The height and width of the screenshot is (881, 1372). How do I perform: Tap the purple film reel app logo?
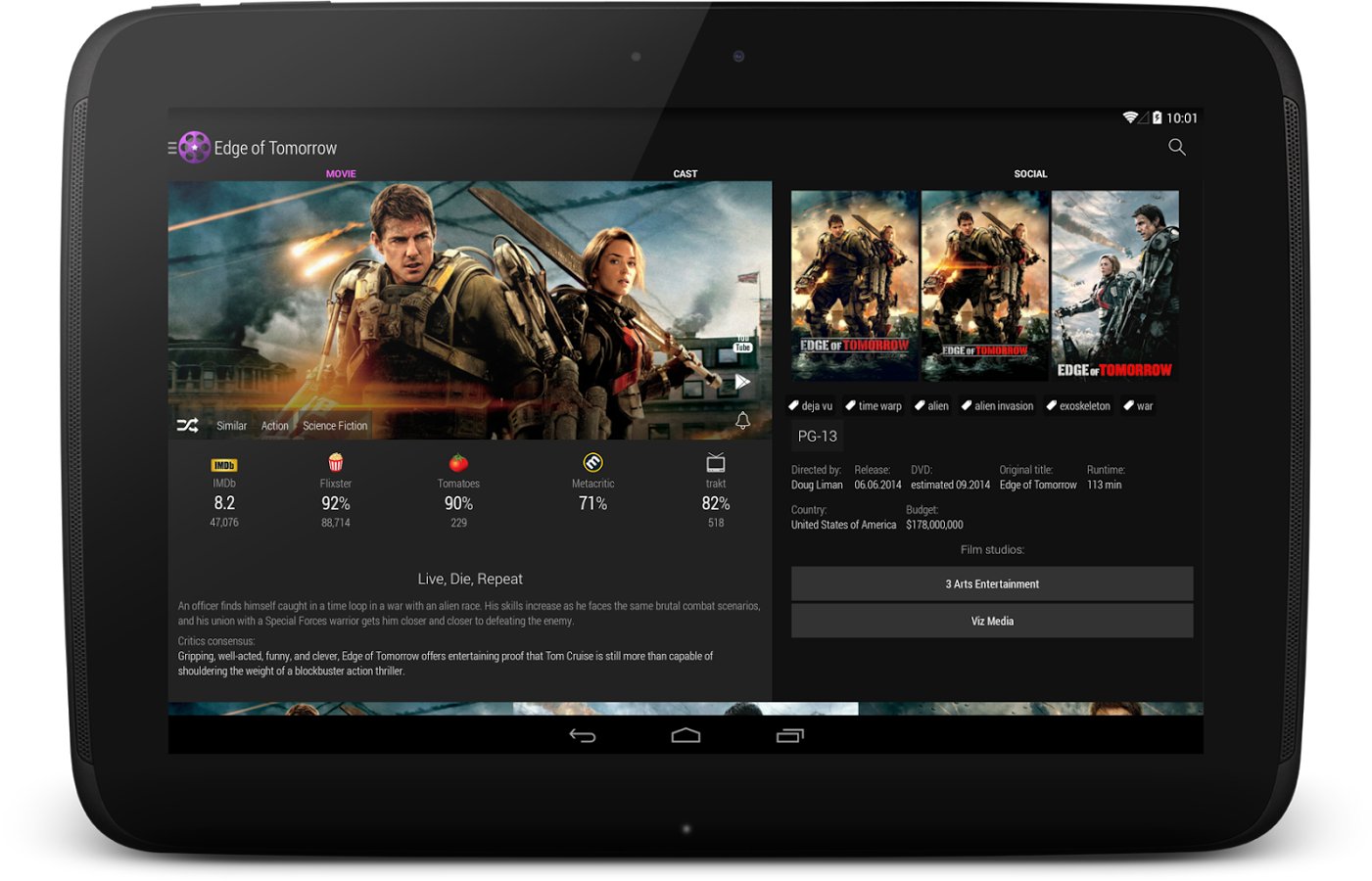pos(195,148)
